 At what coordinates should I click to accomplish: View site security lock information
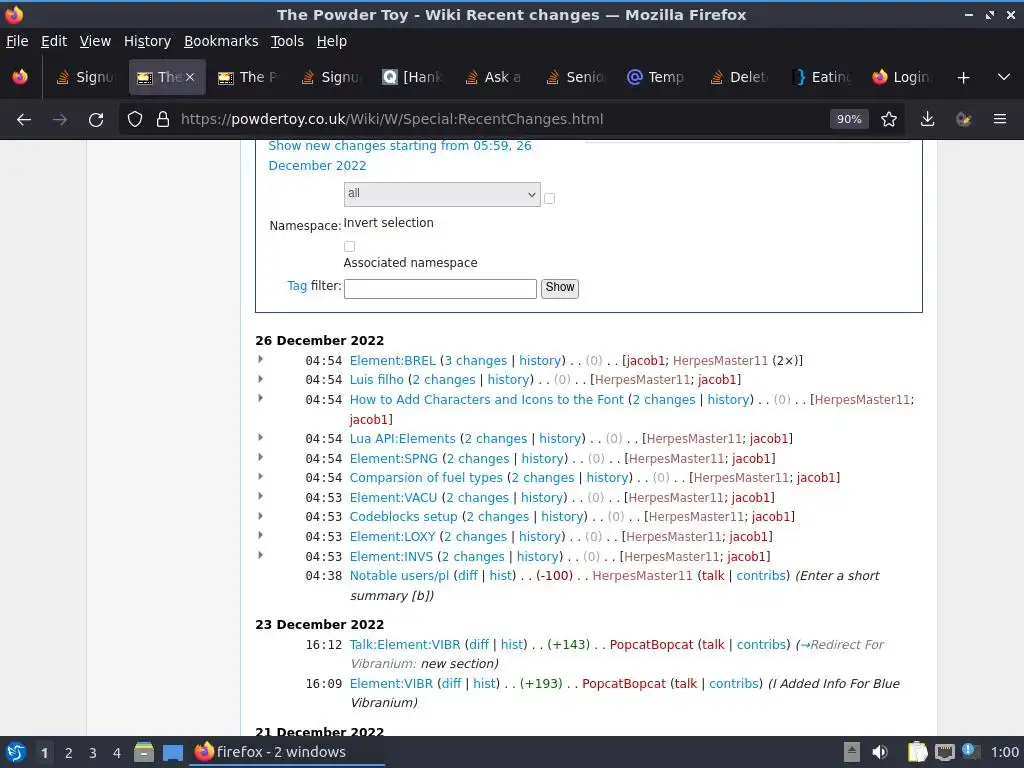pos(163,120)
